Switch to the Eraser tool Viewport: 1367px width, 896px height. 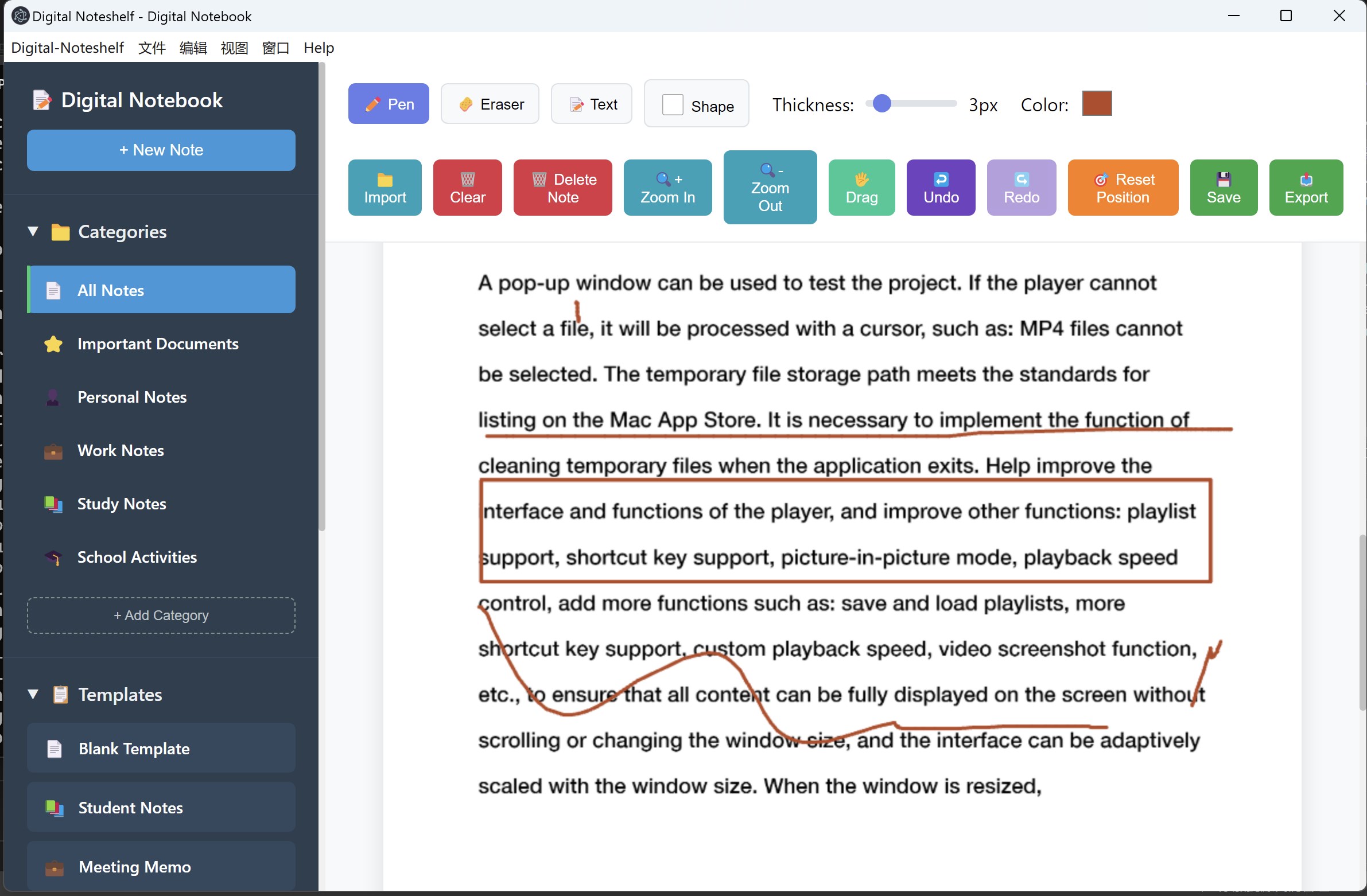point(490,104)
